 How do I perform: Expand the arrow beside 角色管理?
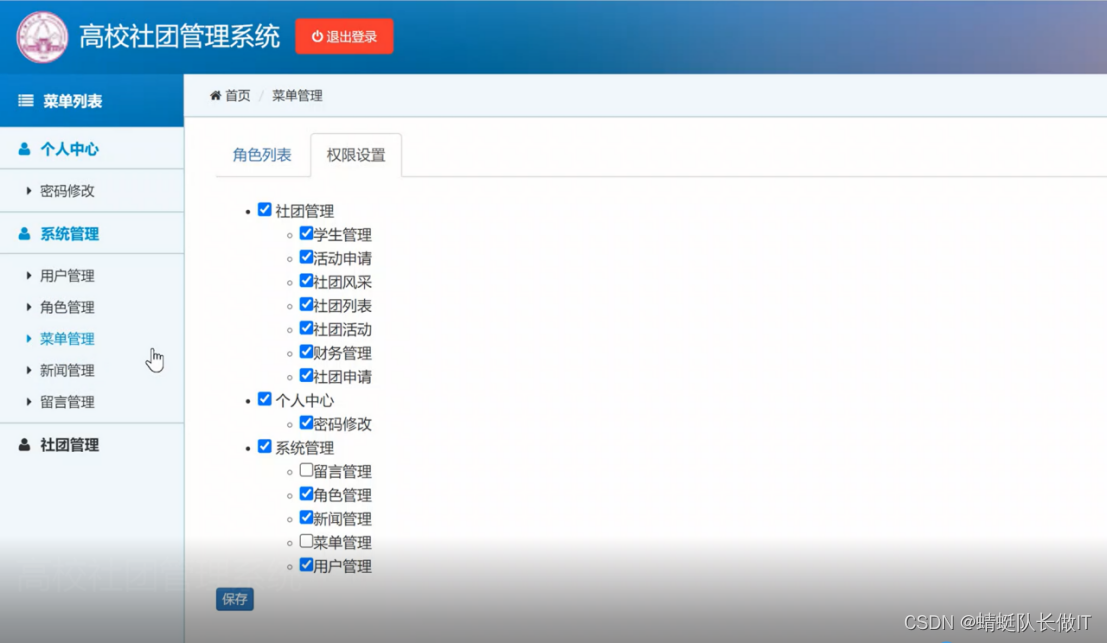click(29, 307)
